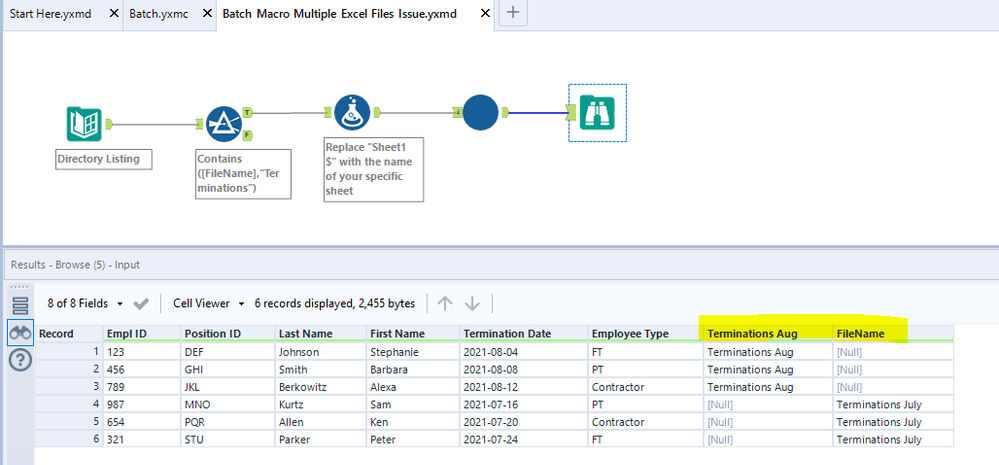Open the Results metadata list view icon

(20, 306)
